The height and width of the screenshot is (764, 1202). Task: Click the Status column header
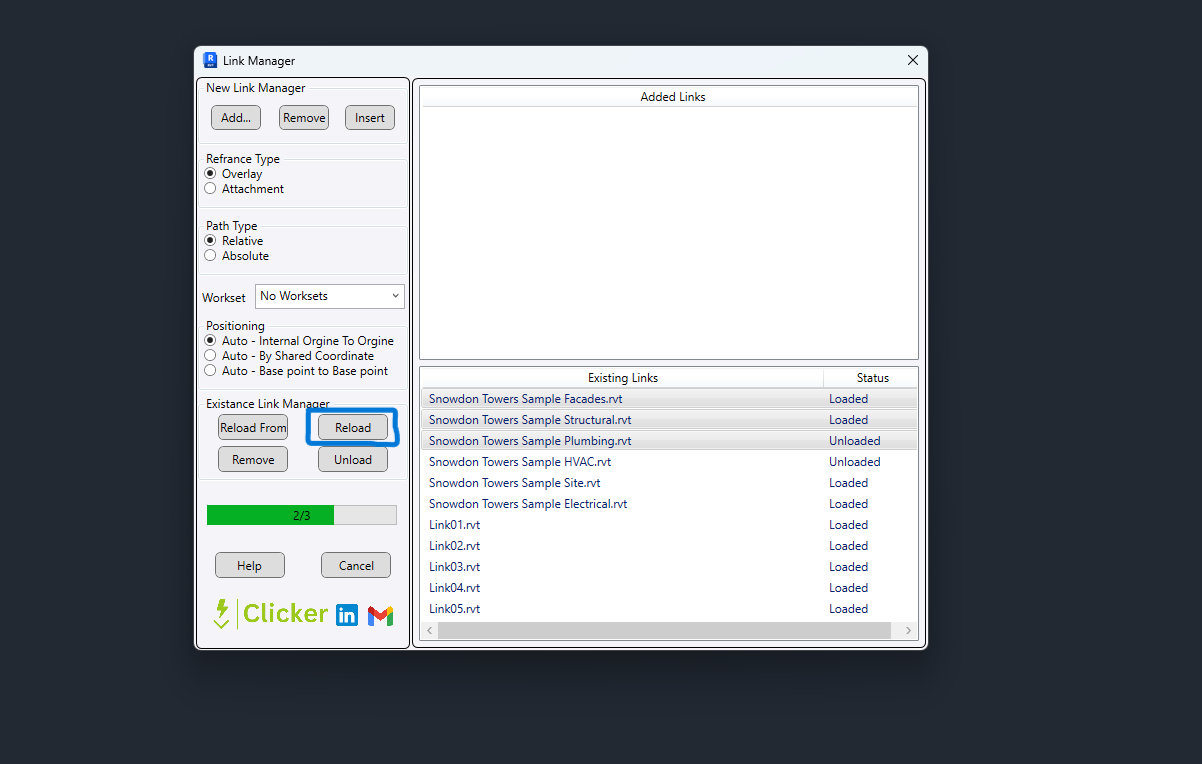click(x=871, y=378)
